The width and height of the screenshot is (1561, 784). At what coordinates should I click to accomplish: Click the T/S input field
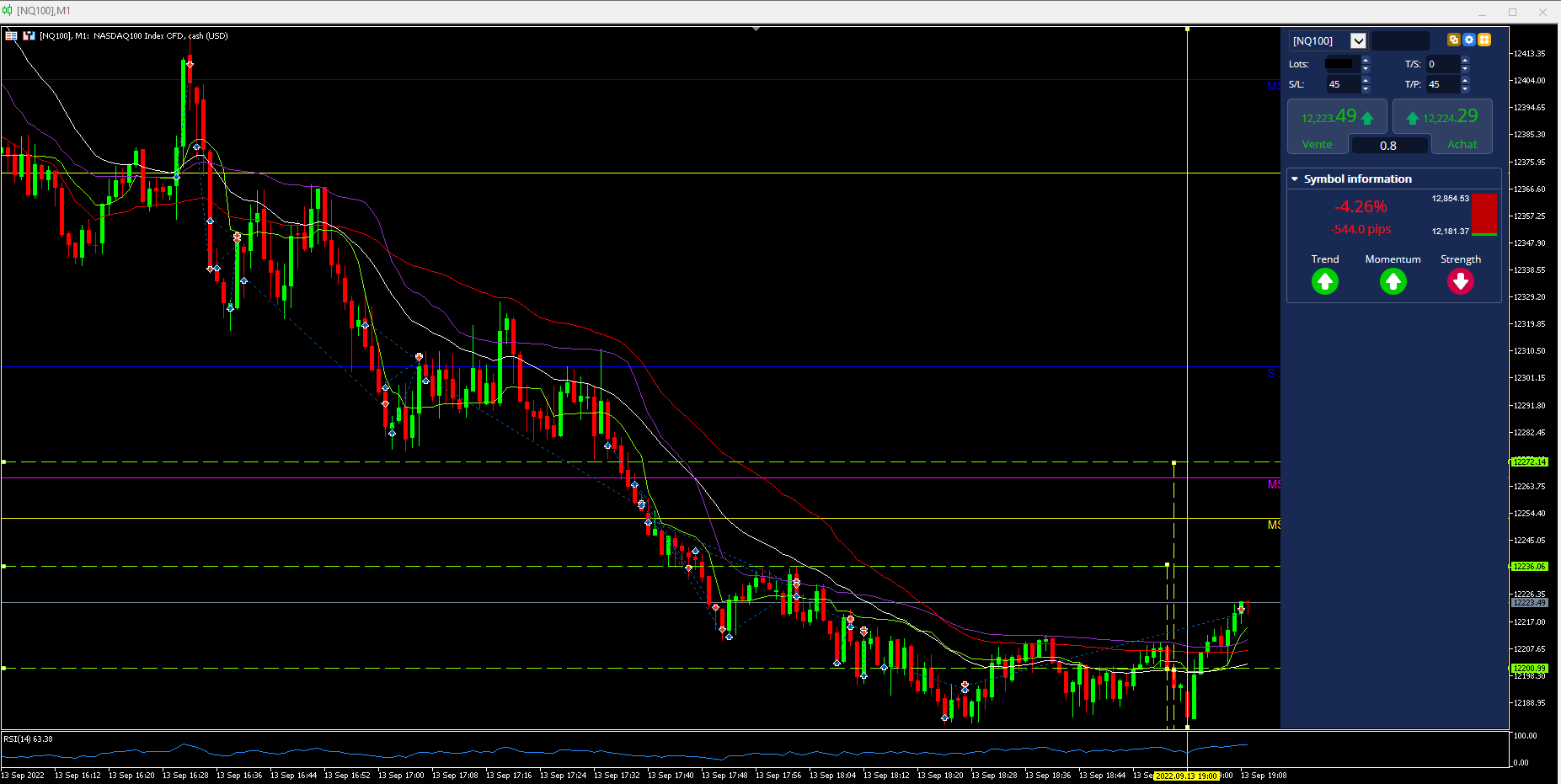click(x=1442, y=64)
